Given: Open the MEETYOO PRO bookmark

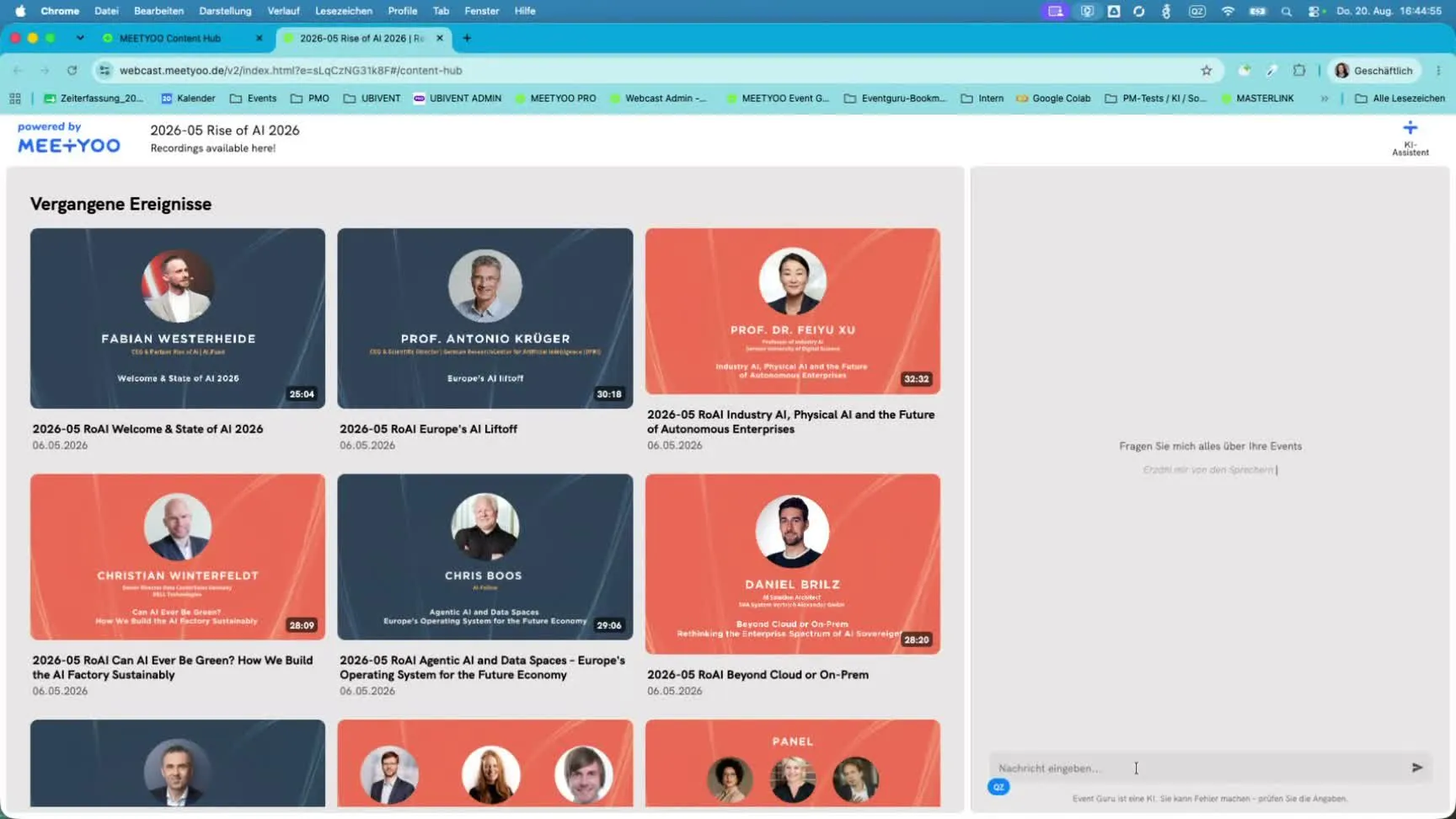Looking at the screenshot, I should (554, 99).
